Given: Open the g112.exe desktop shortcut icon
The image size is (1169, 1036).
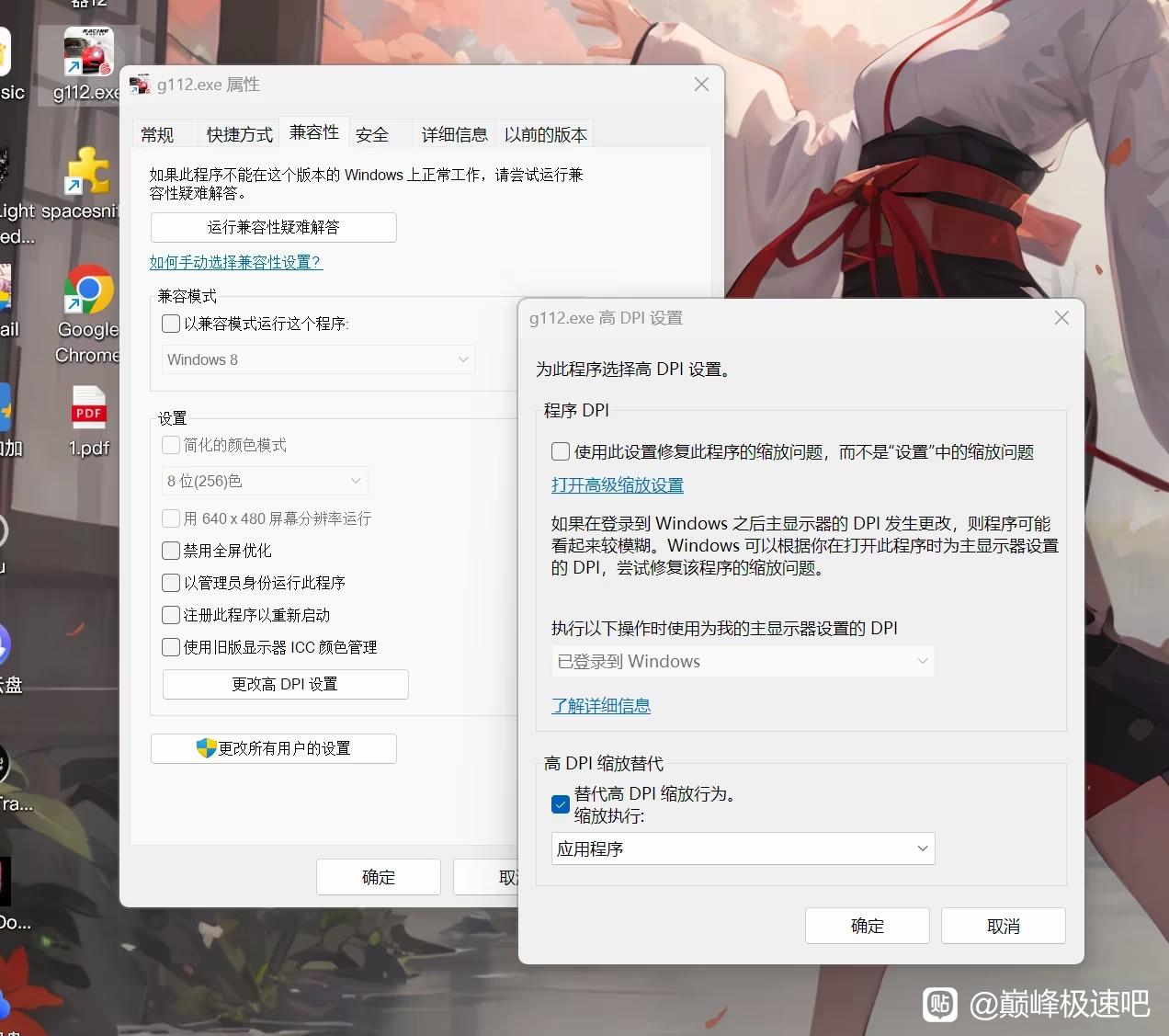Looking at the screenshot, I should pos(88,52).
